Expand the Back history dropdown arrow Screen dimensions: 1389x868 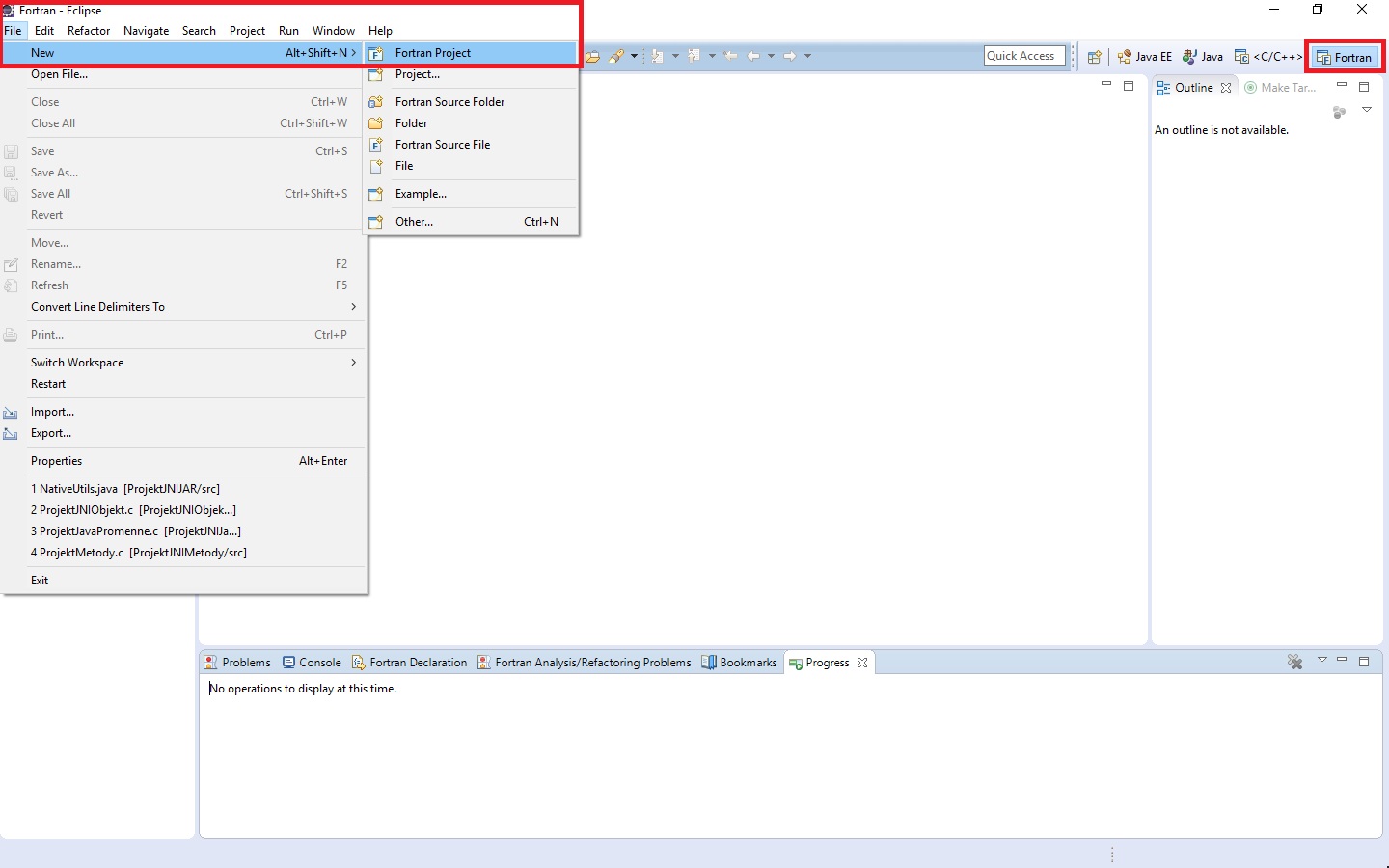[x=771, y=56]
